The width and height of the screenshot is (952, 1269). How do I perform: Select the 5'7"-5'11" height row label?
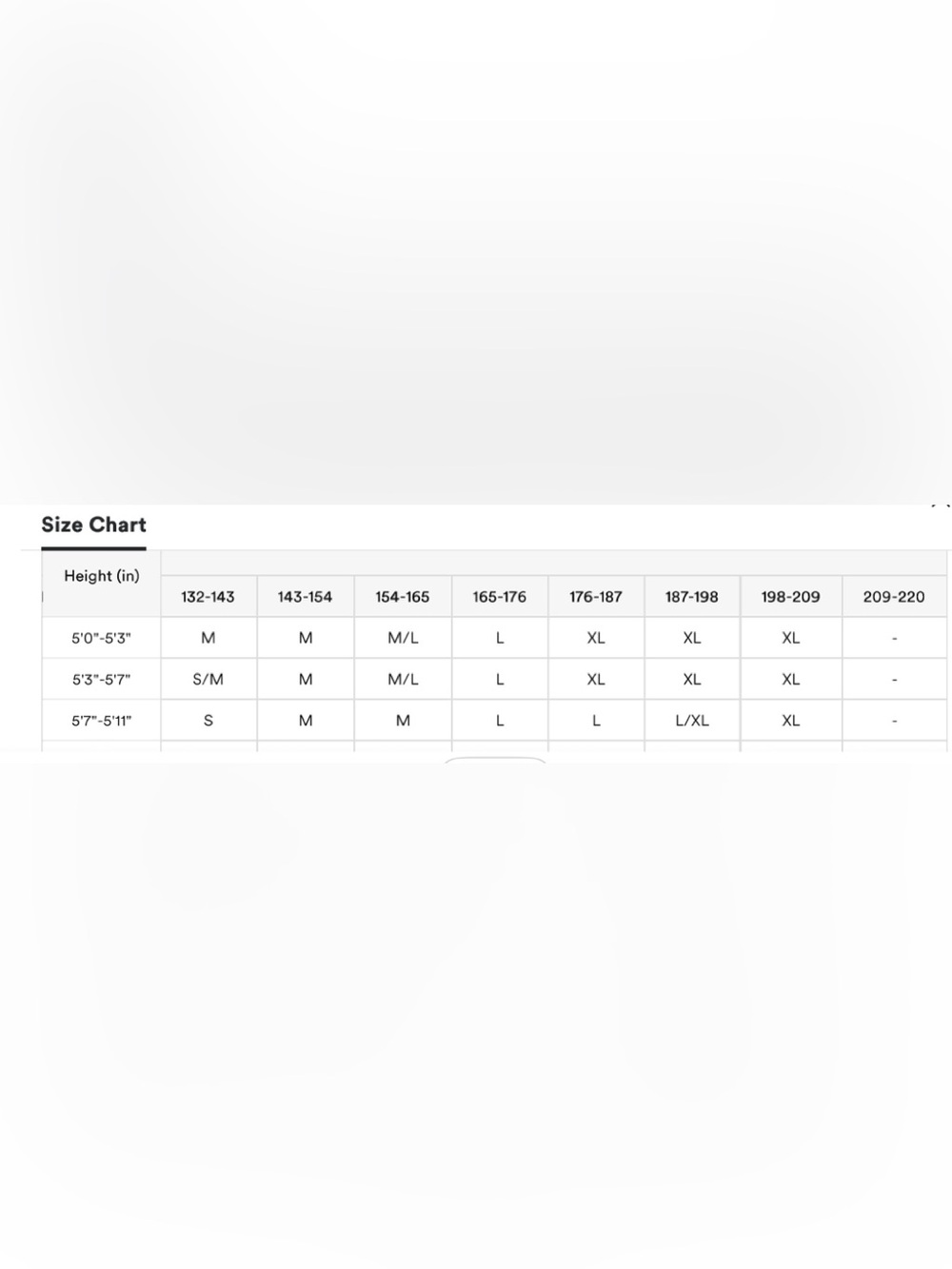[x=102, y=721]
